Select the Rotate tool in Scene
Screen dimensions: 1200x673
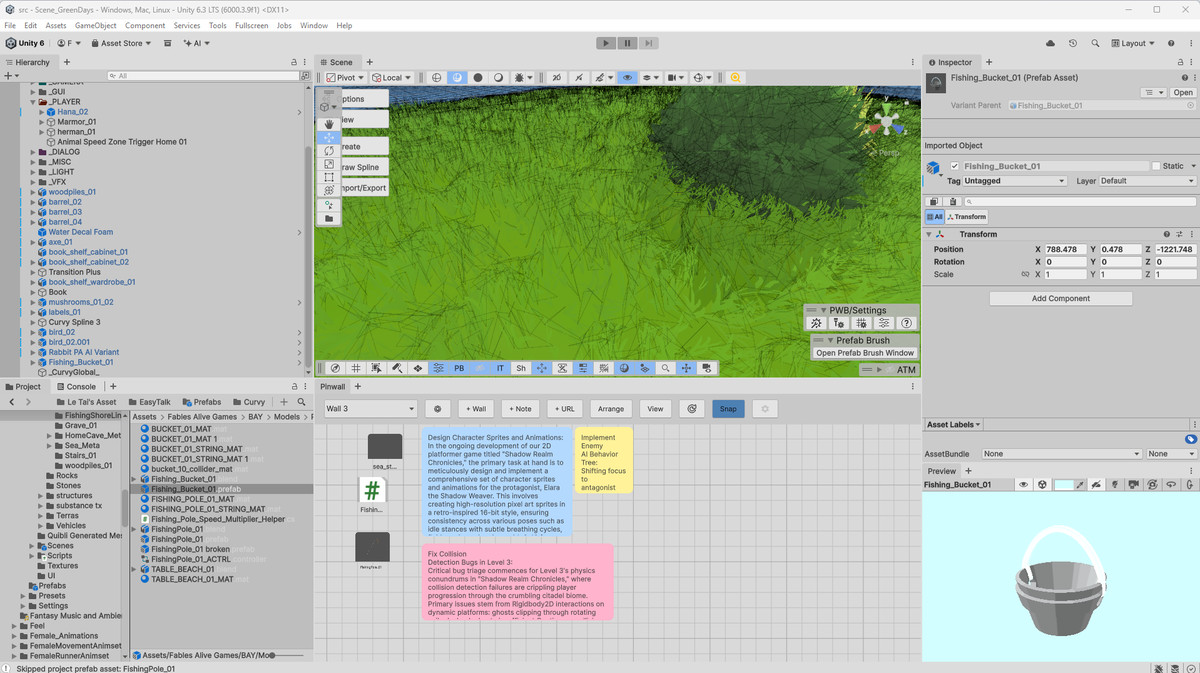point(329,151)
